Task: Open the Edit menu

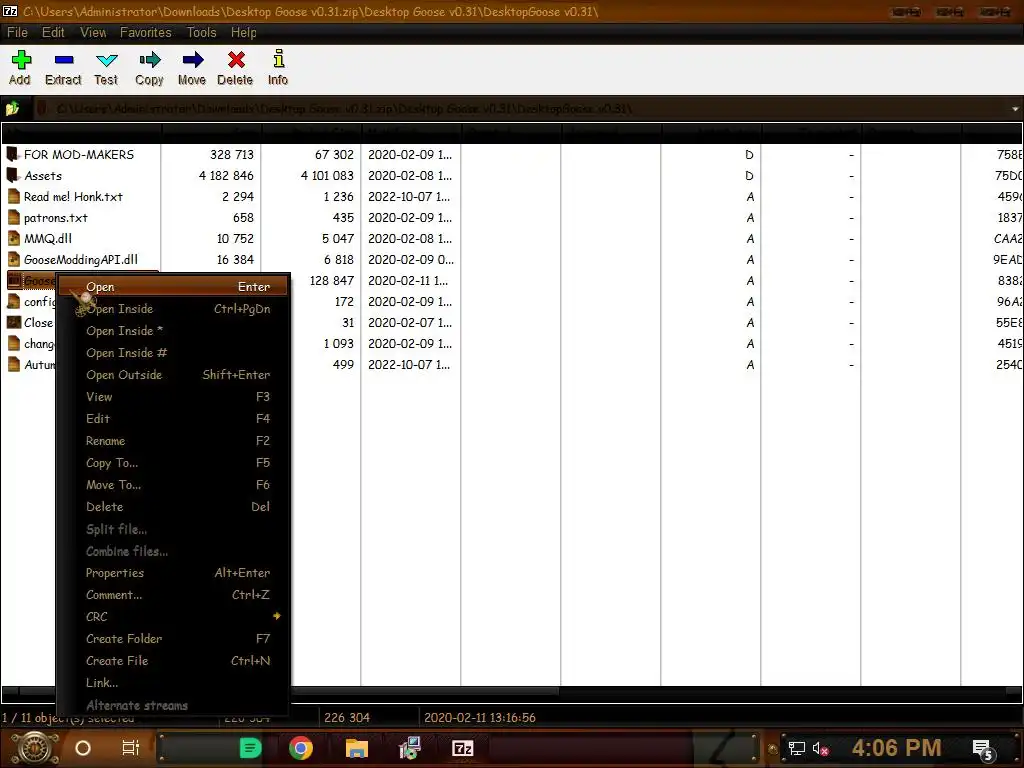Action: (x=53, y=33)
